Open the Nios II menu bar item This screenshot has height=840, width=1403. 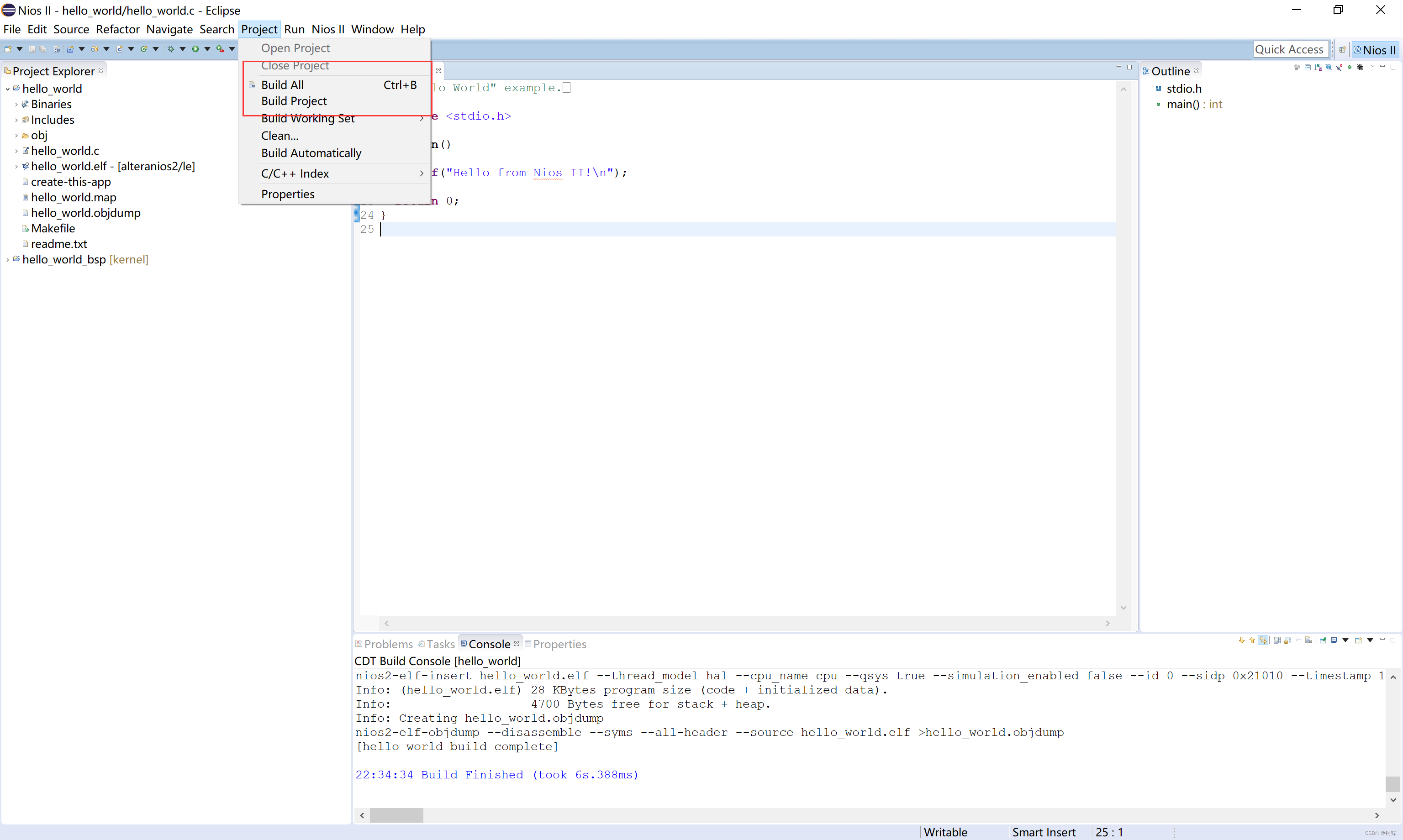click(x=328, y=29)
